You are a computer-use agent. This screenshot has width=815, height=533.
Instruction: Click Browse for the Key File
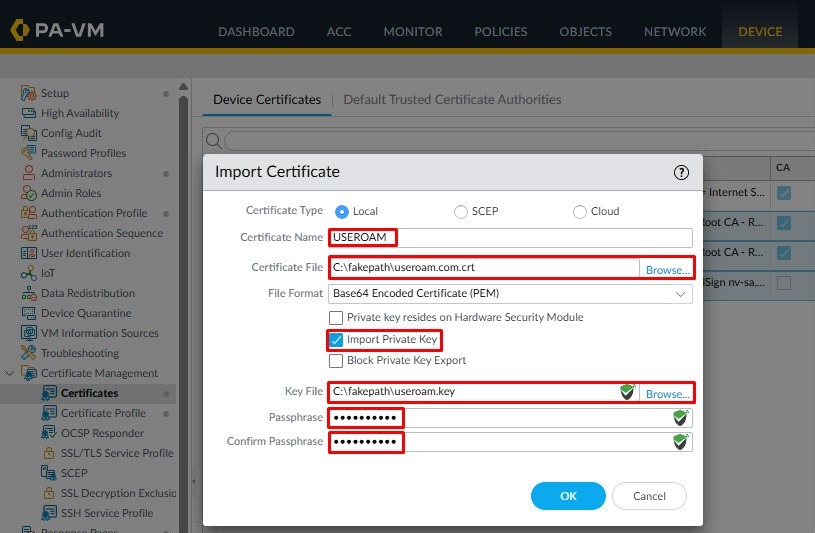tap(667, 394)
